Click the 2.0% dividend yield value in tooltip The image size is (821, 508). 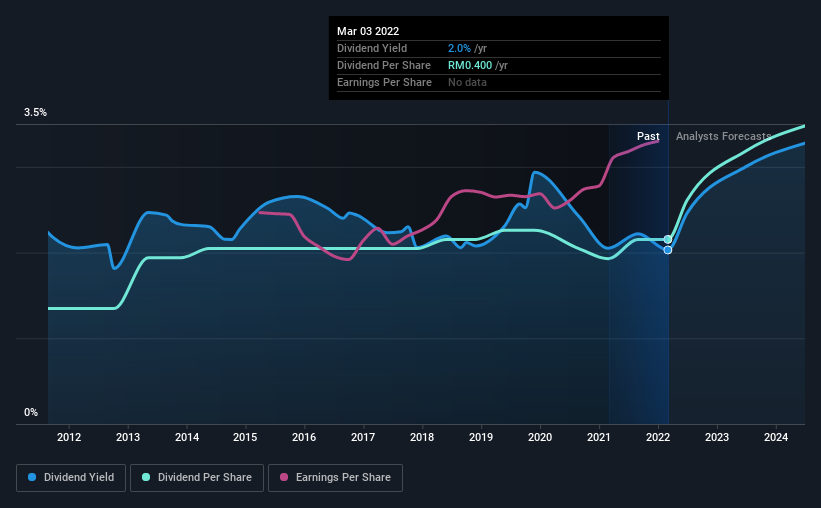click(459, 48)
